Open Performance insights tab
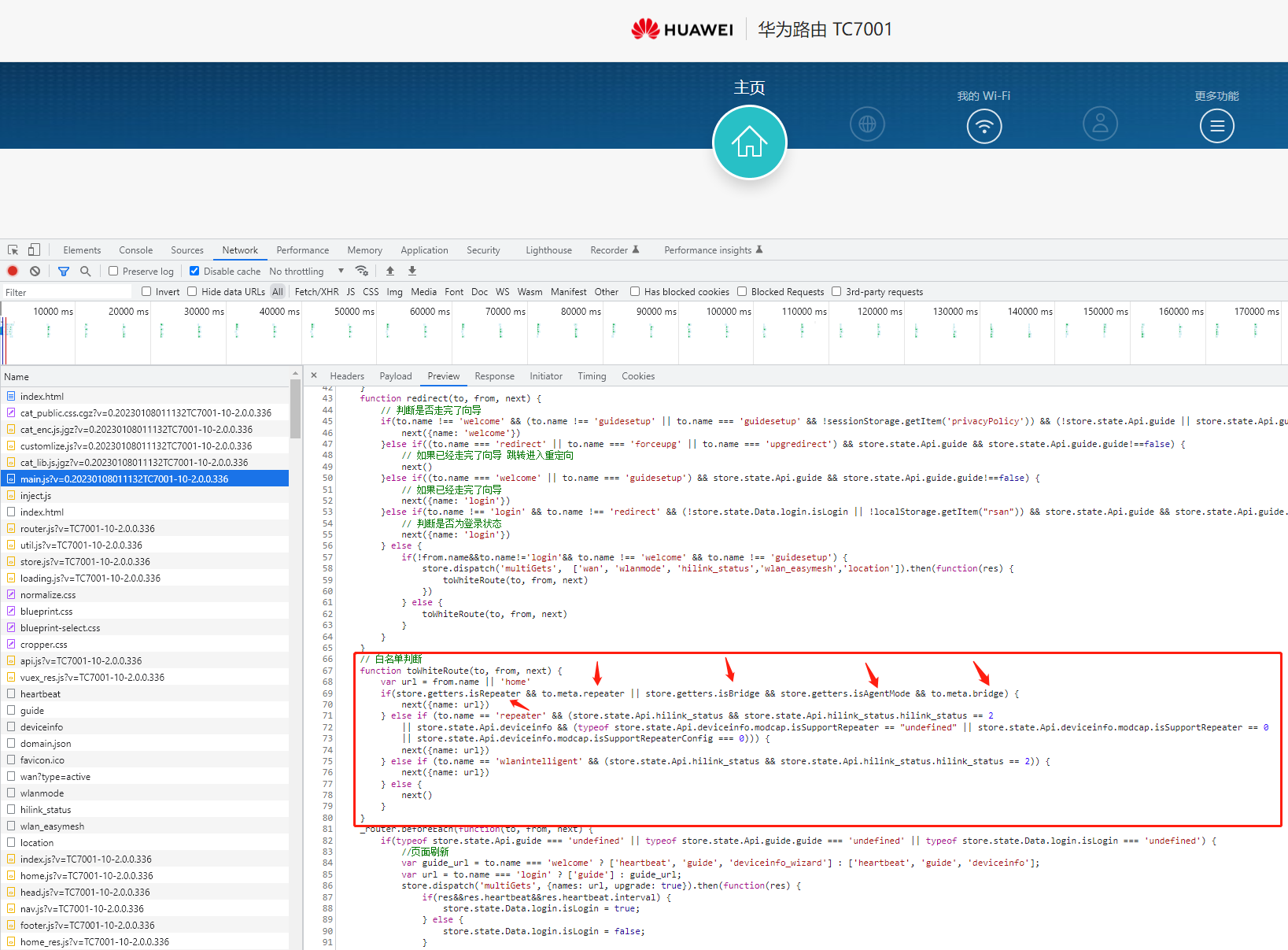The height and width of the screenshot is (950, 1288). point(713,250)
